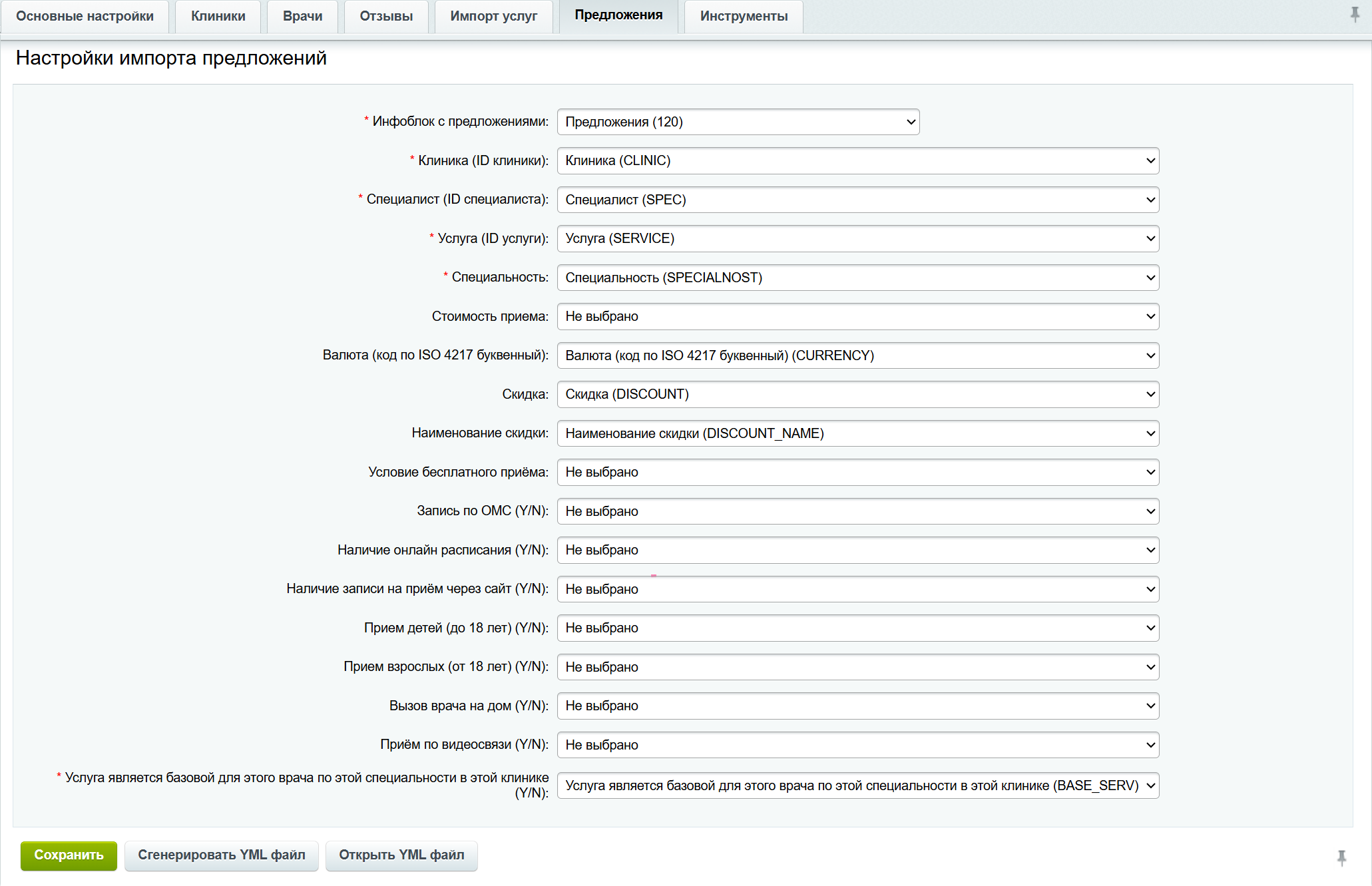Open the Запись по ОМС dropdown
The width and height of the screenshot is (1372, 886).
pos(857,511)
